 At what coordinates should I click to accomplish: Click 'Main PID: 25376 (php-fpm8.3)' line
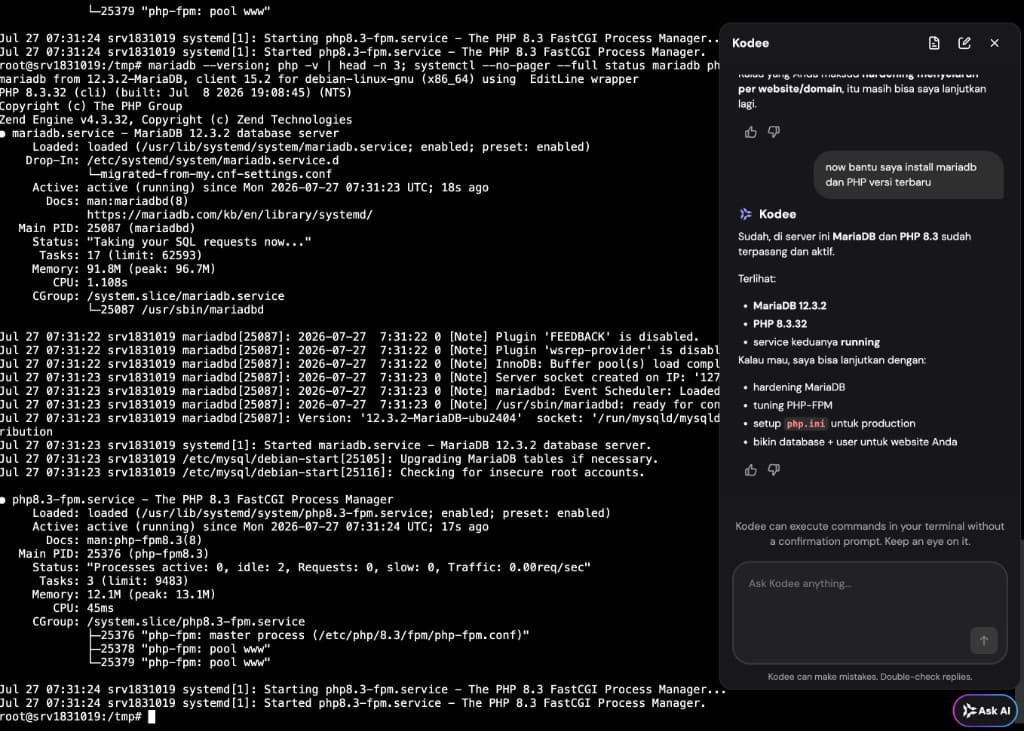point(114,554)
